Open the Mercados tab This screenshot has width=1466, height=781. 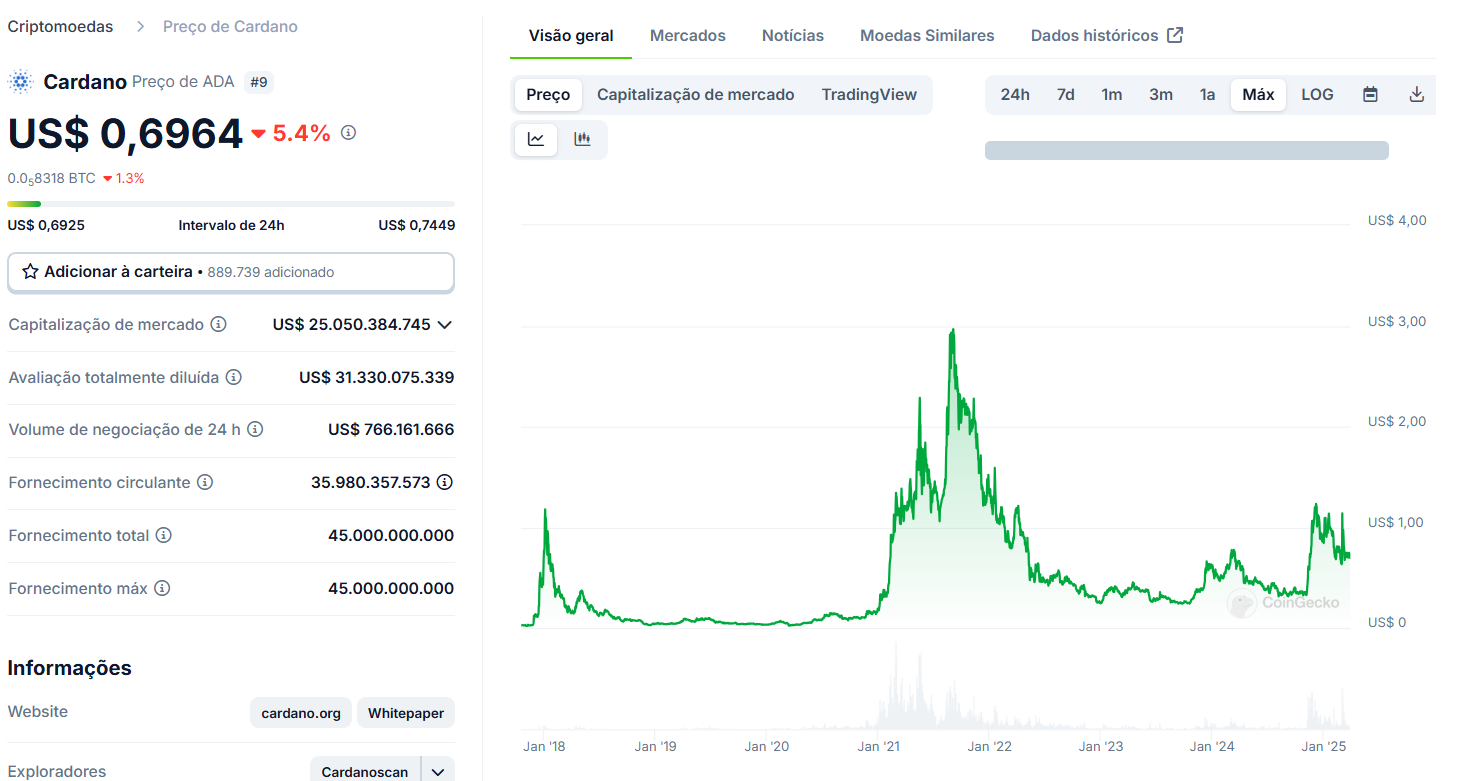coord(688,35)
